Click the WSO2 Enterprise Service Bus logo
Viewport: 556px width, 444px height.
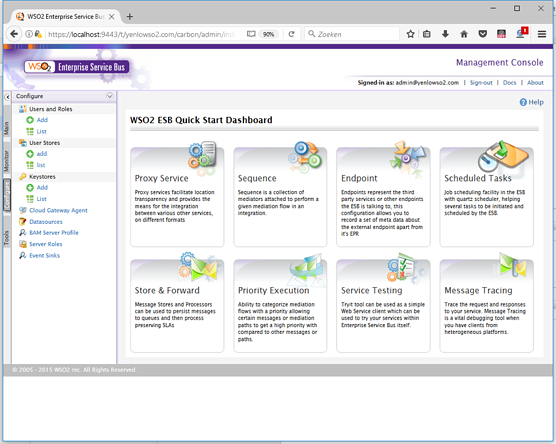pos(76,67)
